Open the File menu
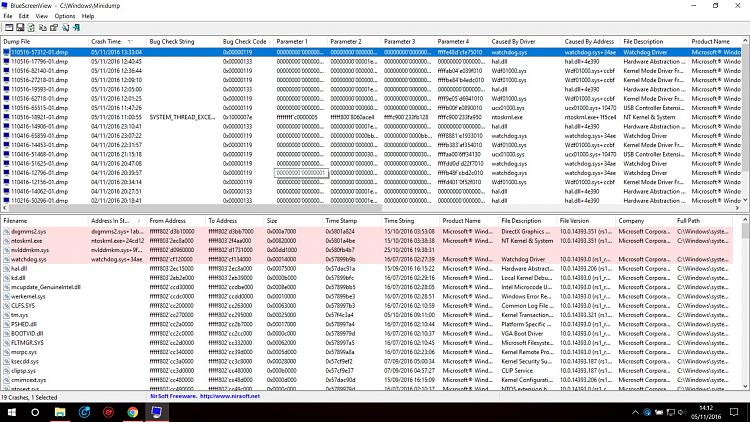 (8, 16)
